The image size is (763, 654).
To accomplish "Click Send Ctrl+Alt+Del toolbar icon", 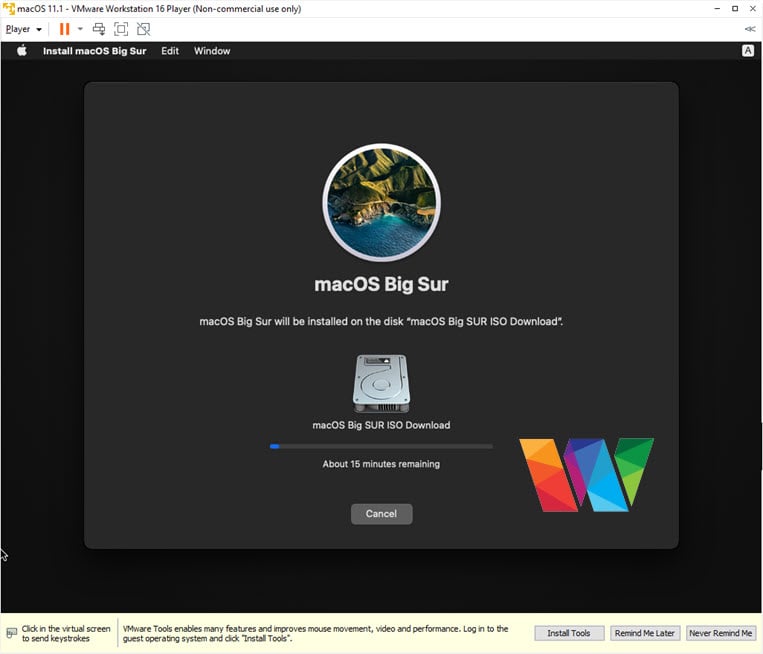I will point(99,29).
